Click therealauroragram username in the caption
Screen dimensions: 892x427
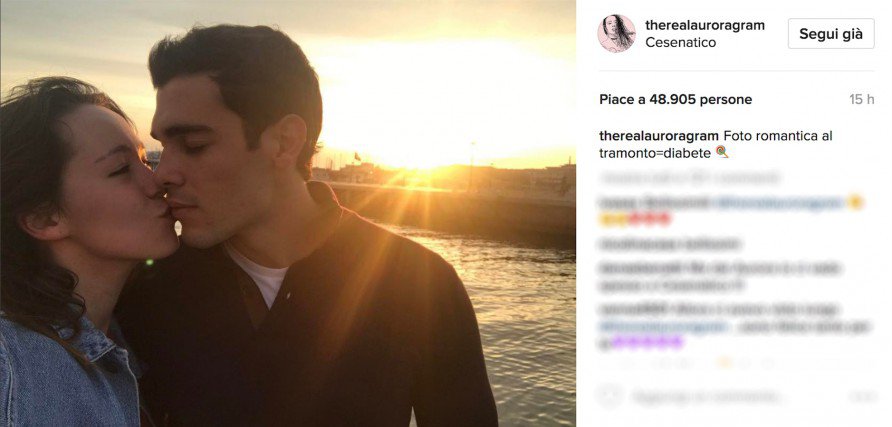pyautogui.click(x=658, y=135)
